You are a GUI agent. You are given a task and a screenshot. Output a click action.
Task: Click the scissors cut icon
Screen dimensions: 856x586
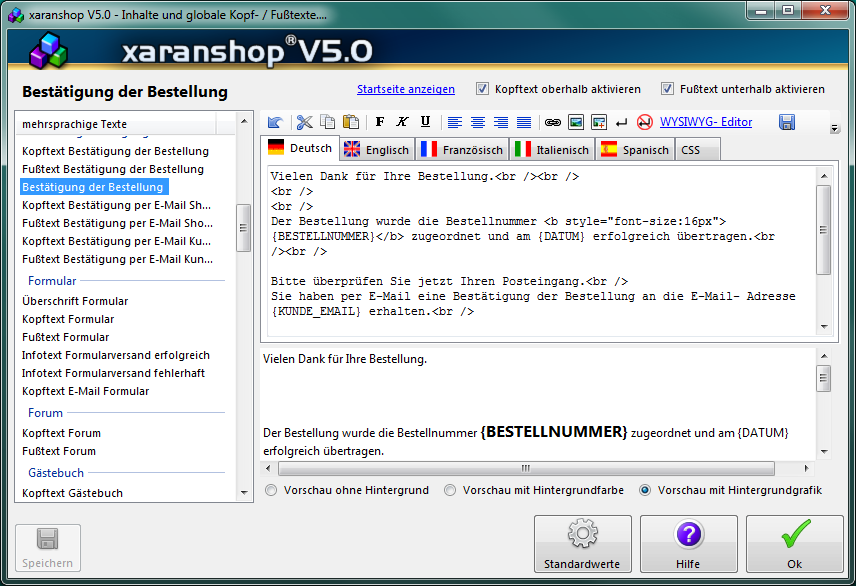click(305, 122)
